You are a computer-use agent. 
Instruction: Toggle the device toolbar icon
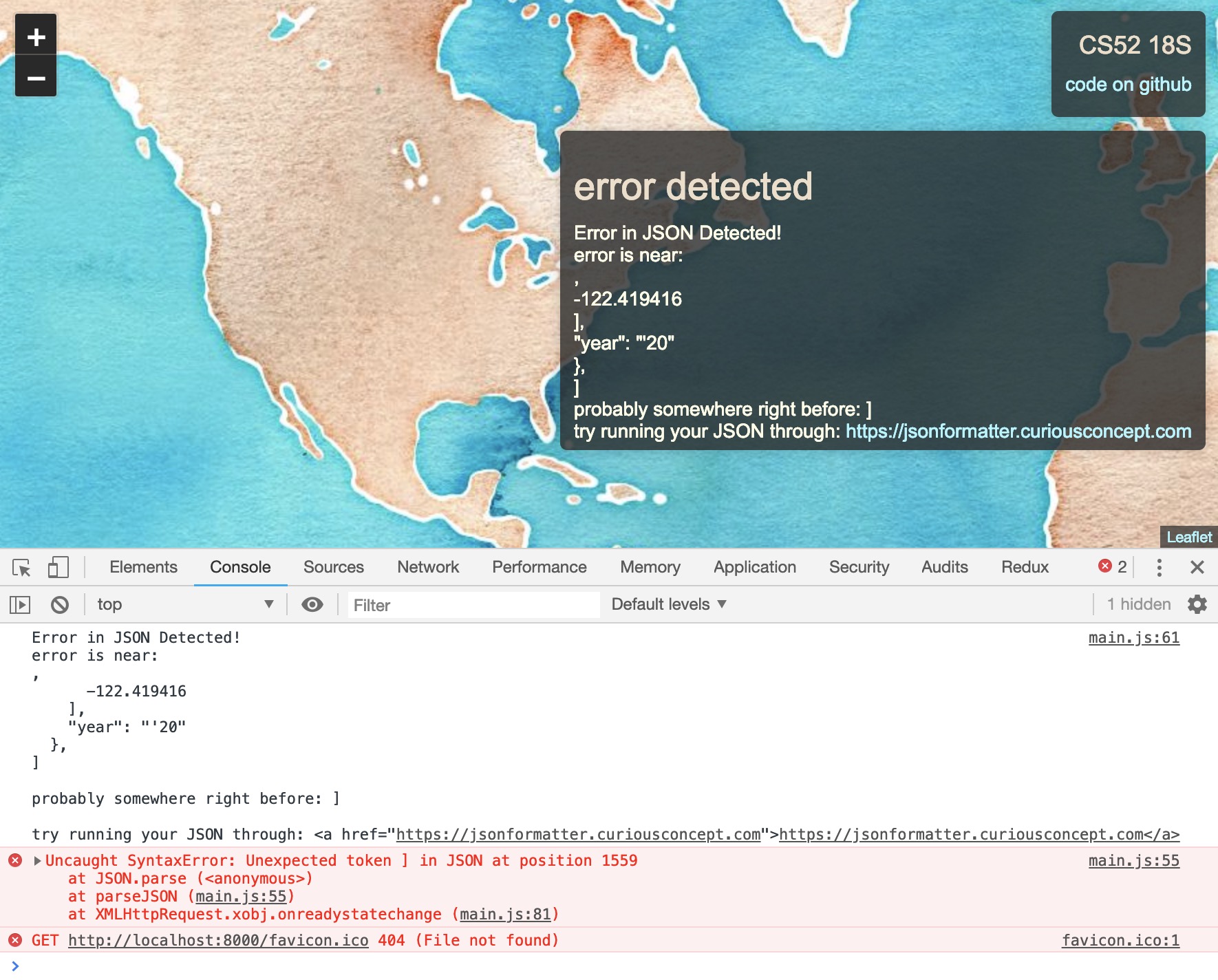pyautogui.click(x=58, y=568)
